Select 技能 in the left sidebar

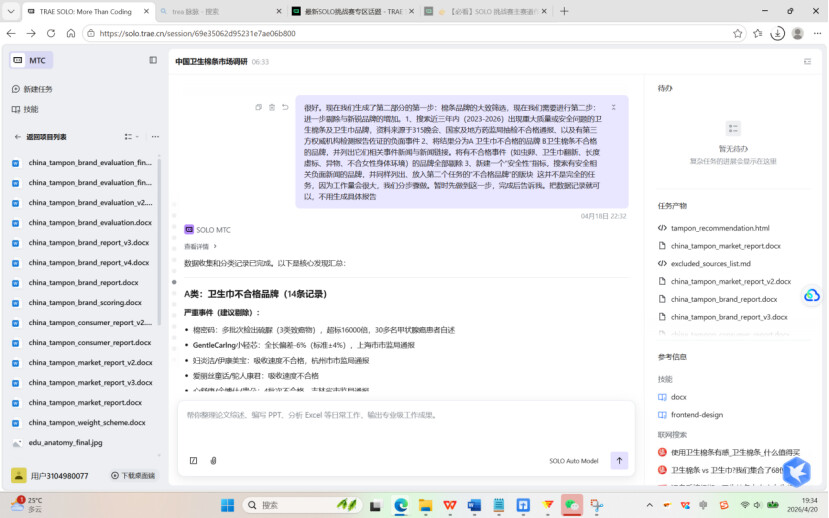(31, 109)
